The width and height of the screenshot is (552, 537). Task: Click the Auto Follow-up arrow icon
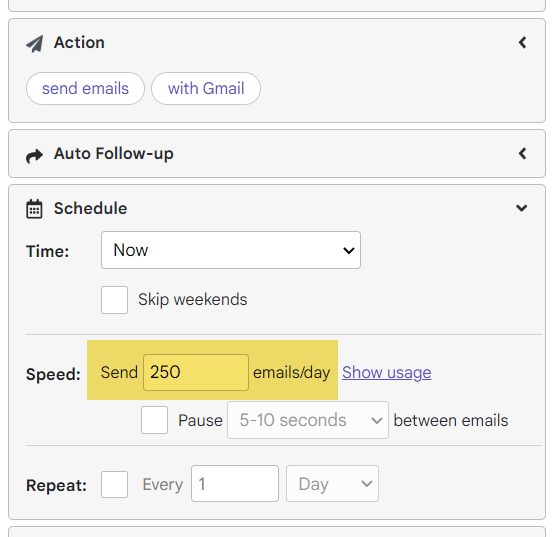coord(34,155)
